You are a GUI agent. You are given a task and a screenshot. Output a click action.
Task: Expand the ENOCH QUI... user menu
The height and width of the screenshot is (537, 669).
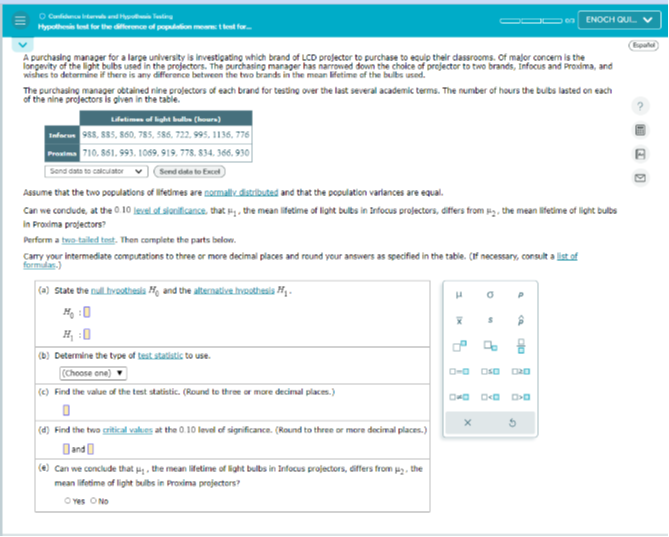pyautogui.click(x=619, y=20)
